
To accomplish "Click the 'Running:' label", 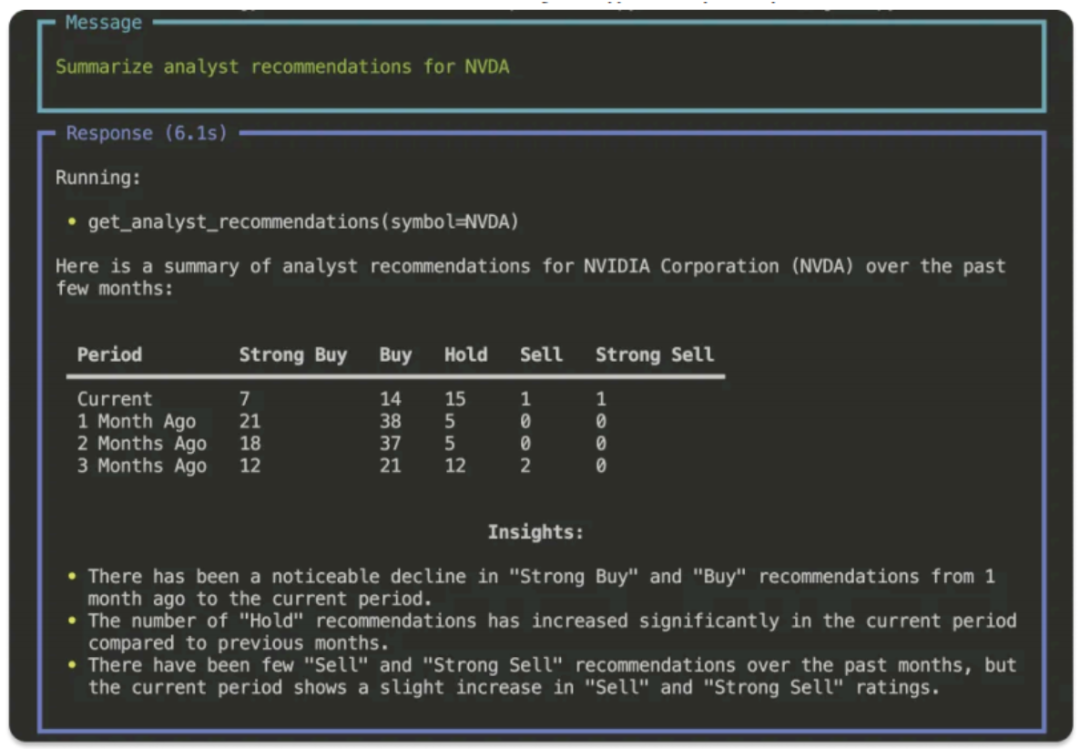I will click(98, 178).
